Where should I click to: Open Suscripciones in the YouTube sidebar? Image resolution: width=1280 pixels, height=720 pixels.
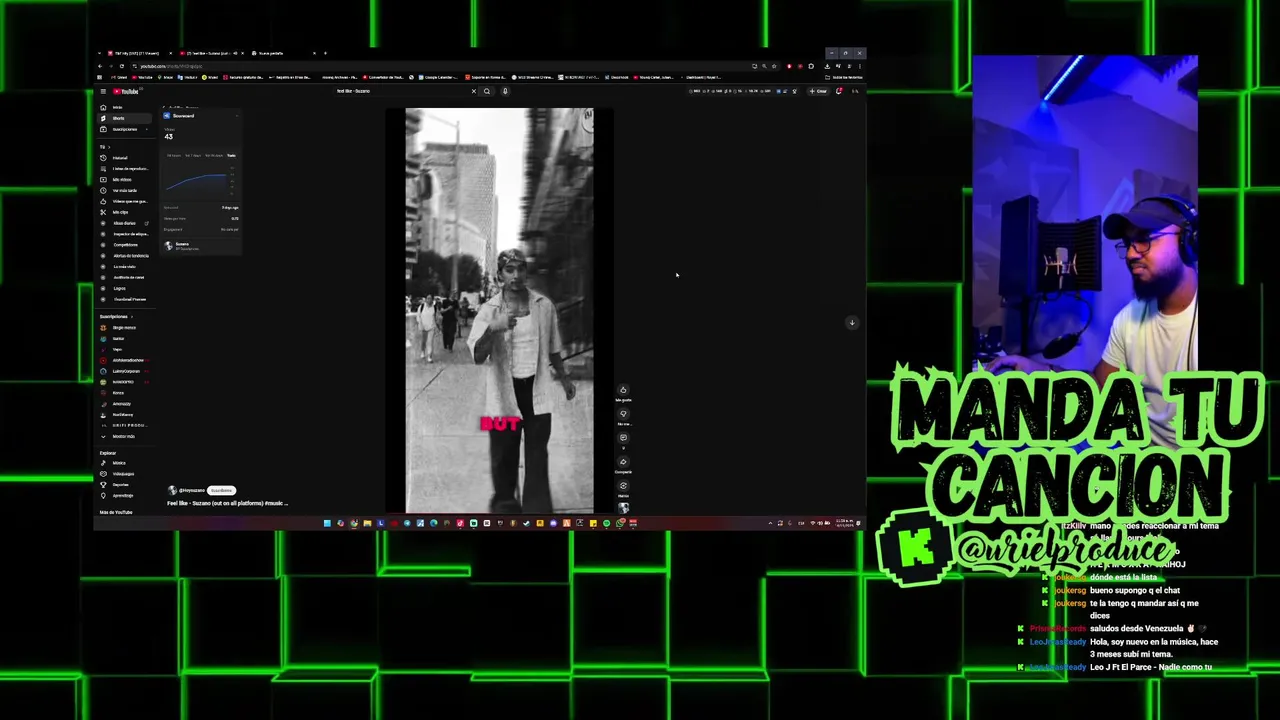124,129
